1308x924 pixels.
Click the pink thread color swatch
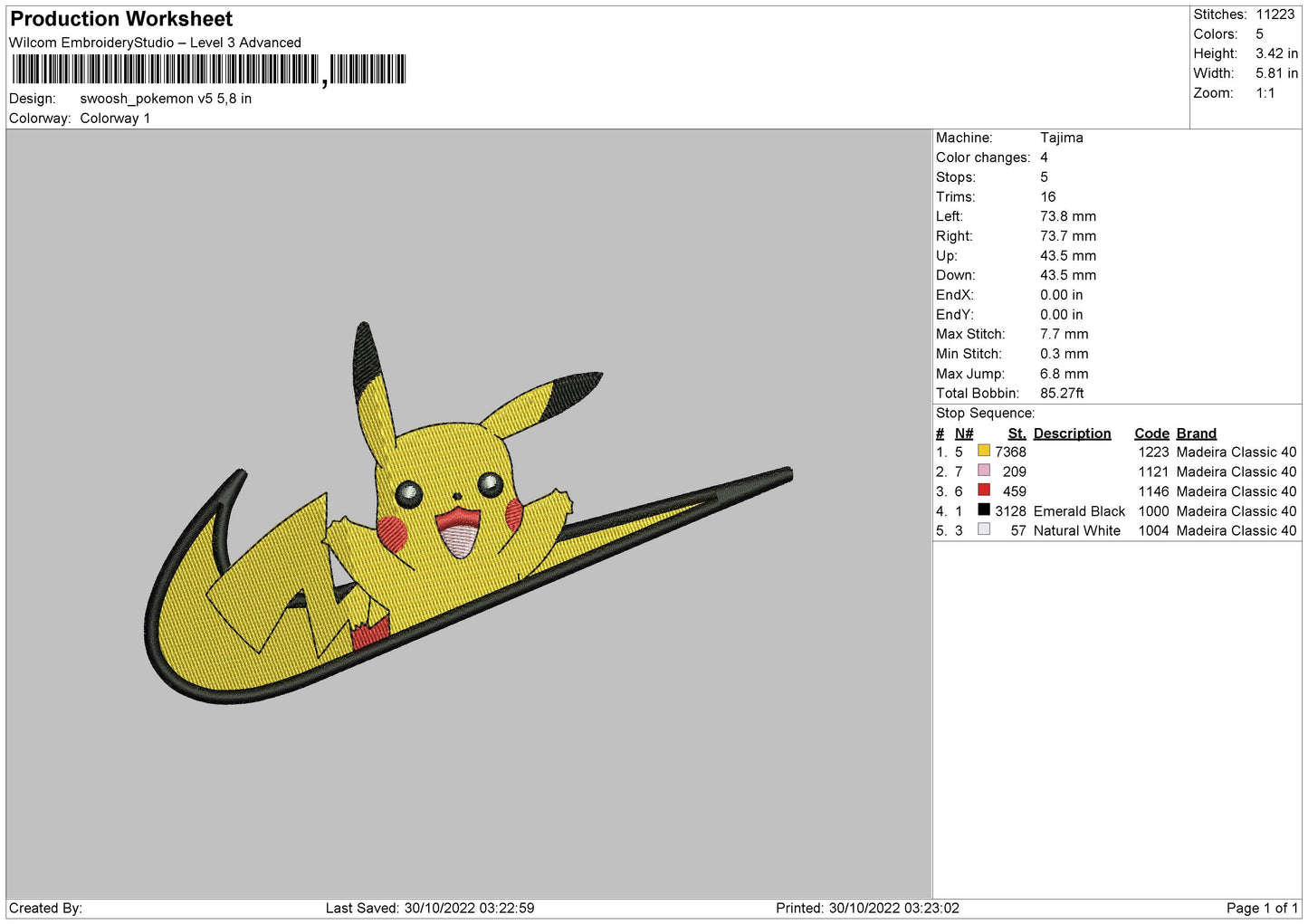click(983, 471)
